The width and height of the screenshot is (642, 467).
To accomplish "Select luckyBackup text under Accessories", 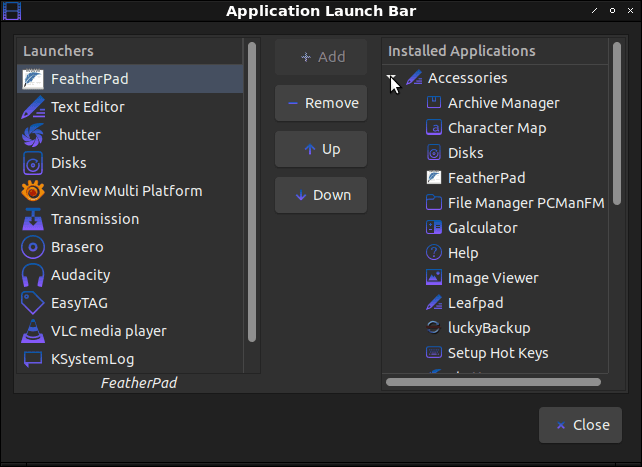I will coord(489,328).
